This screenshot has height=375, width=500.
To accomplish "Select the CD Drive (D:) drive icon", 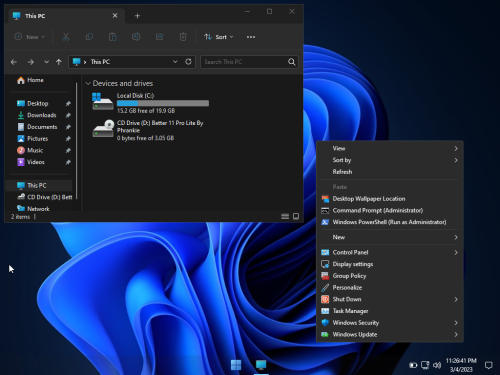I will (x=103, y=129).
